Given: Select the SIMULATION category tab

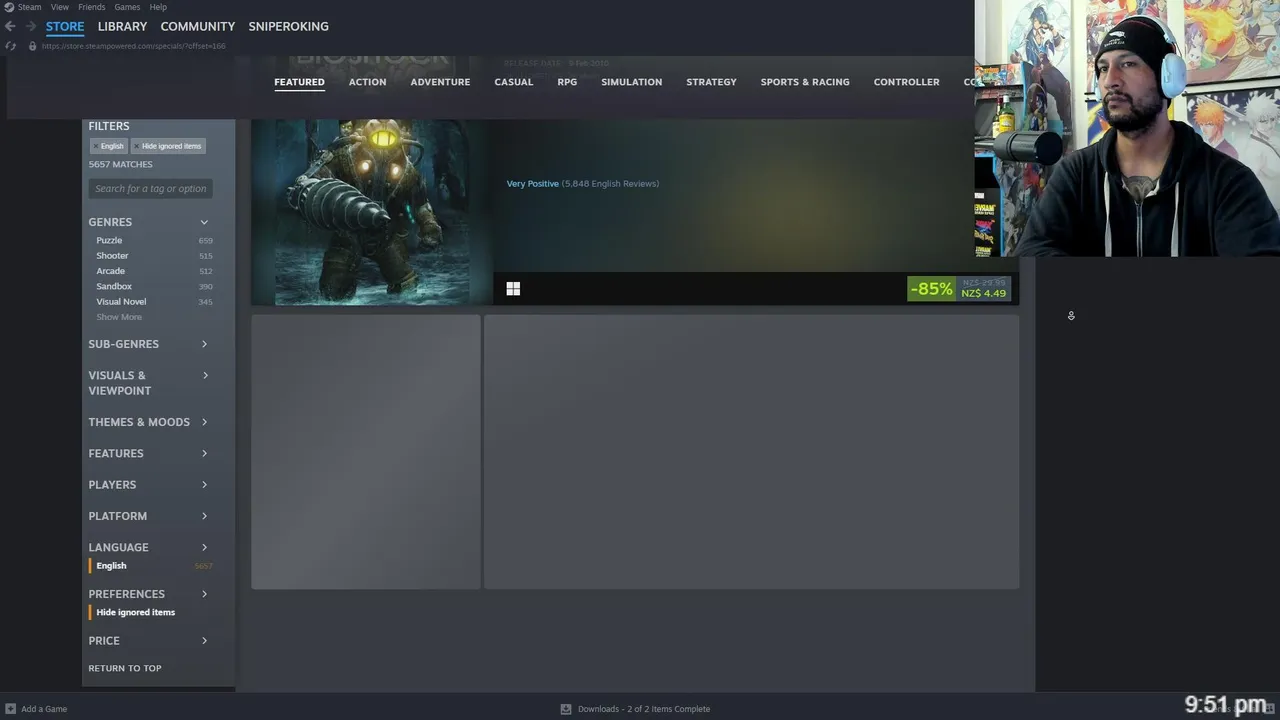Looking at the screenshot, I should (x=631, y=82).
